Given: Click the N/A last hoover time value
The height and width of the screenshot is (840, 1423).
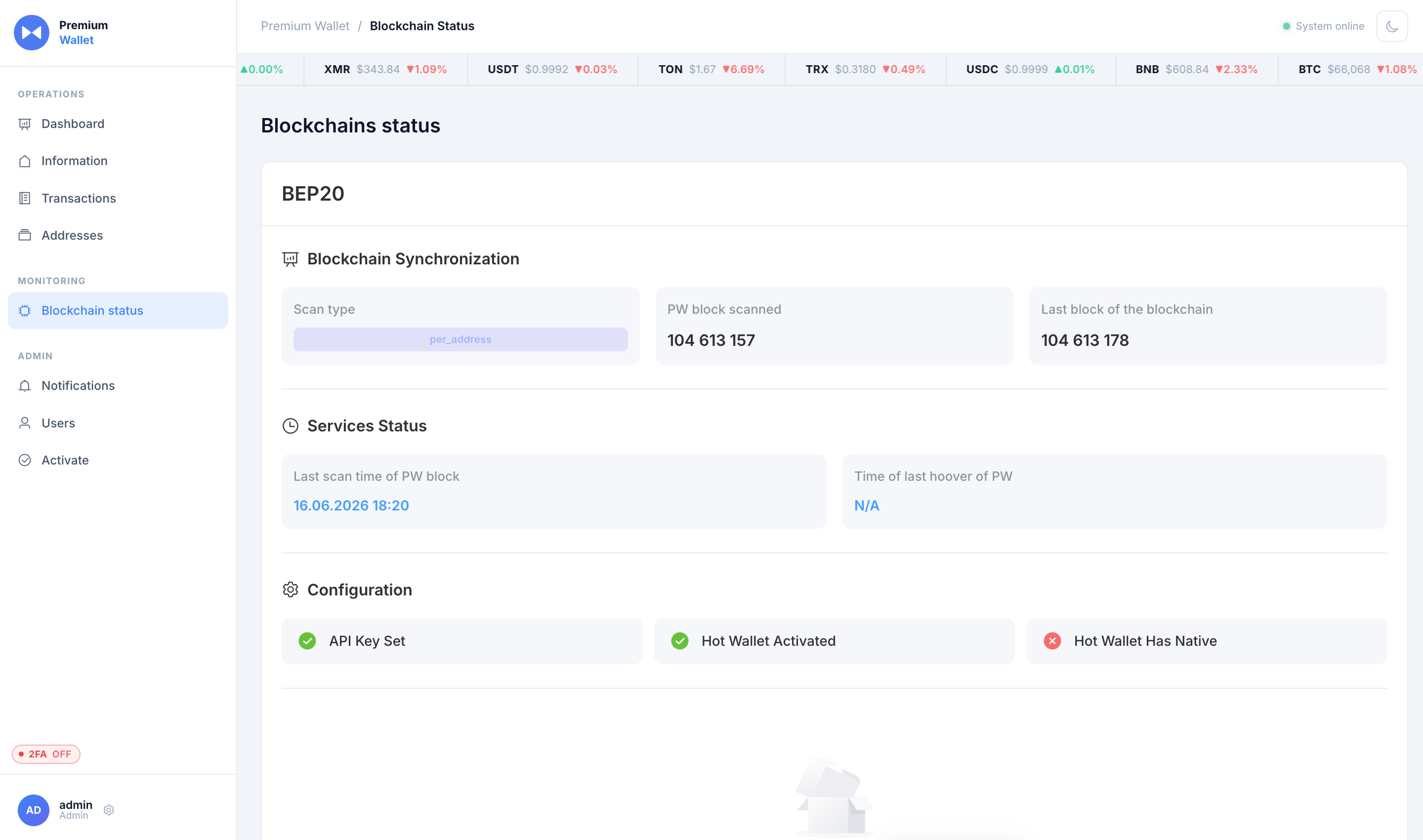Looking at the screenshot, I should [x=867, y=505].
